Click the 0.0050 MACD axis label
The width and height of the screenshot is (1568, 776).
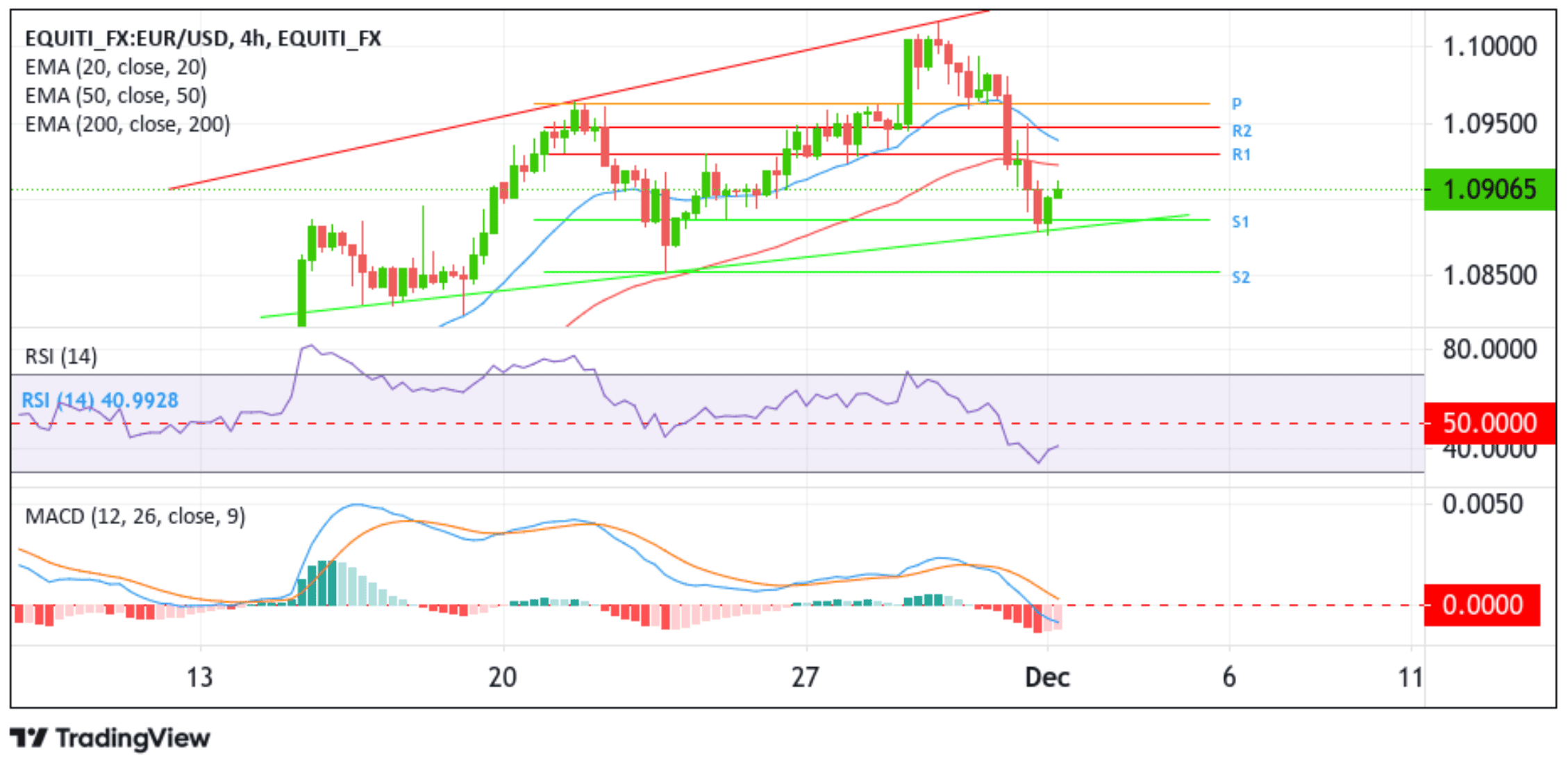(x=1483, y=505)
